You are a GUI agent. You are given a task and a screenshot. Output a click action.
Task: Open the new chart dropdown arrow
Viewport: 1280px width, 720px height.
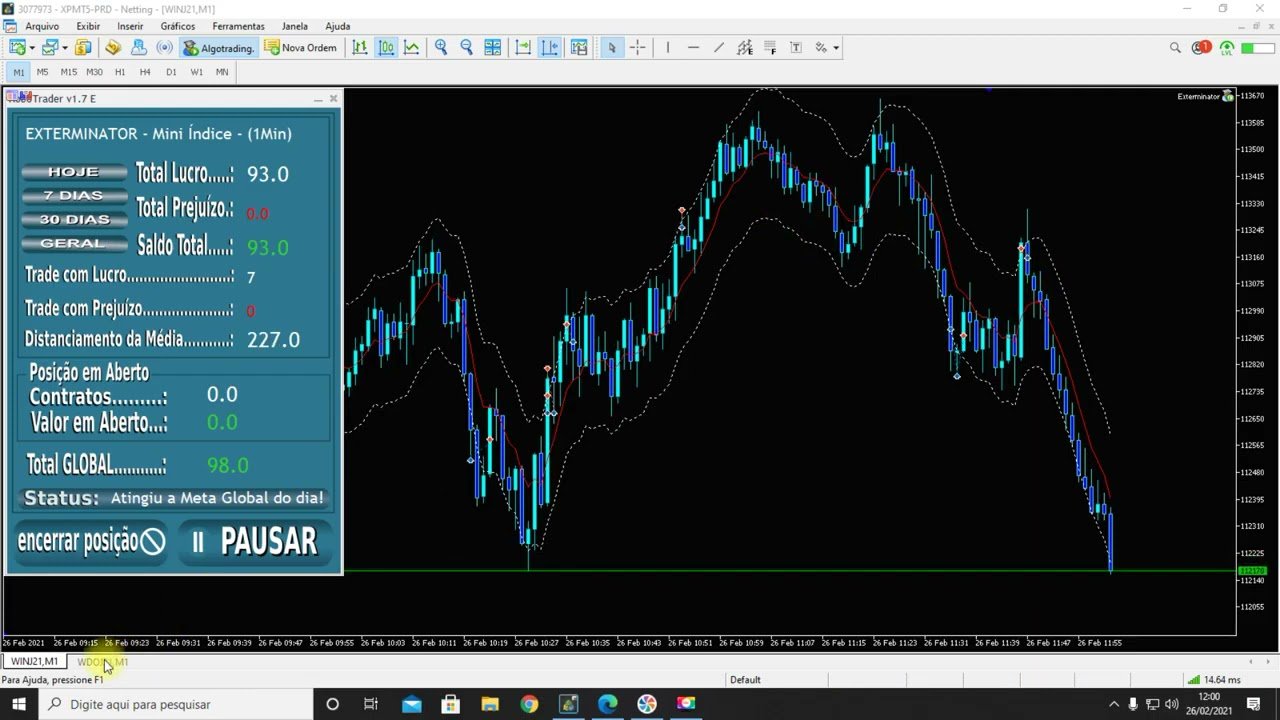pyautogui.click(x=32, y=47)
